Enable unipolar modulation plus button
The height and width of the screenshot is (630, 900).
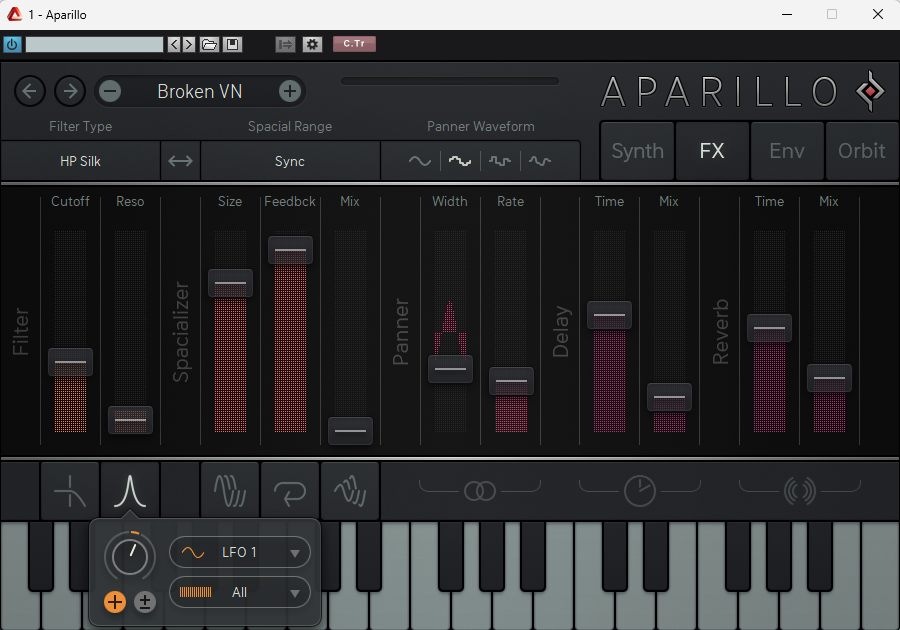[115, 602]
